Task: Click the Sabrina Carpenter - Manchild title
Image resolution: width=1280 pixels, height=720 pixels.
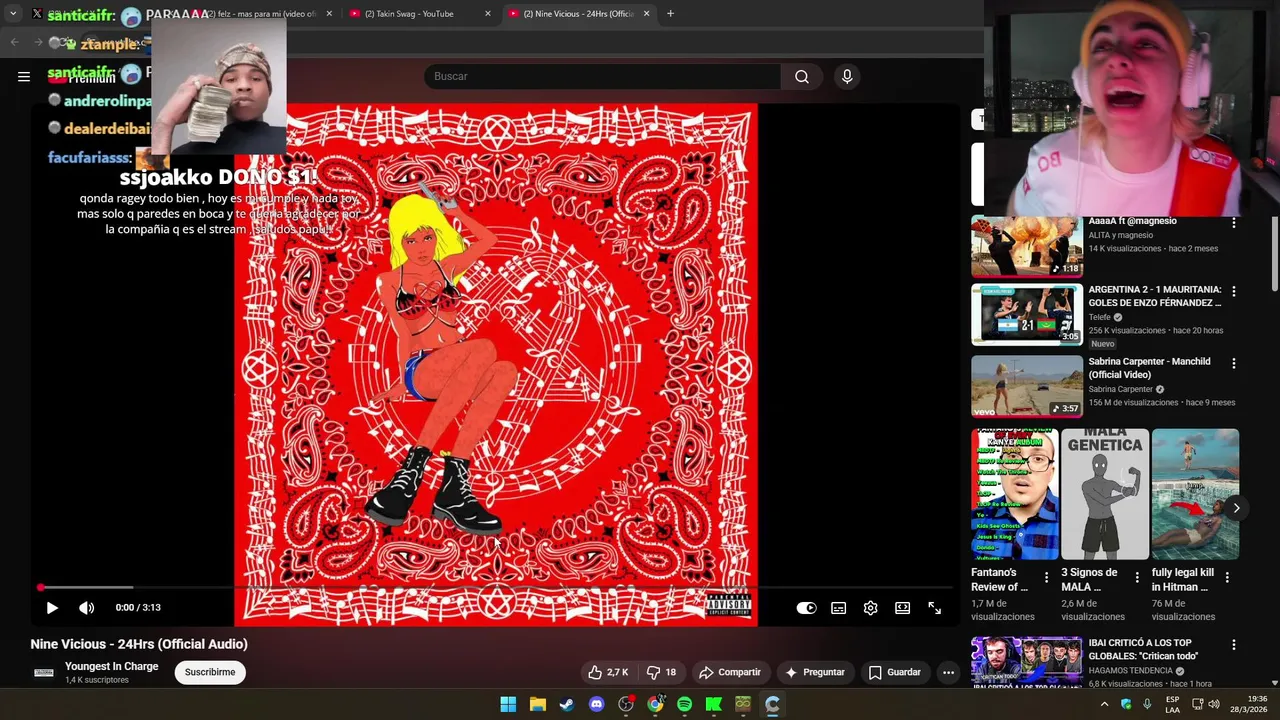Action: (1149, 368)
